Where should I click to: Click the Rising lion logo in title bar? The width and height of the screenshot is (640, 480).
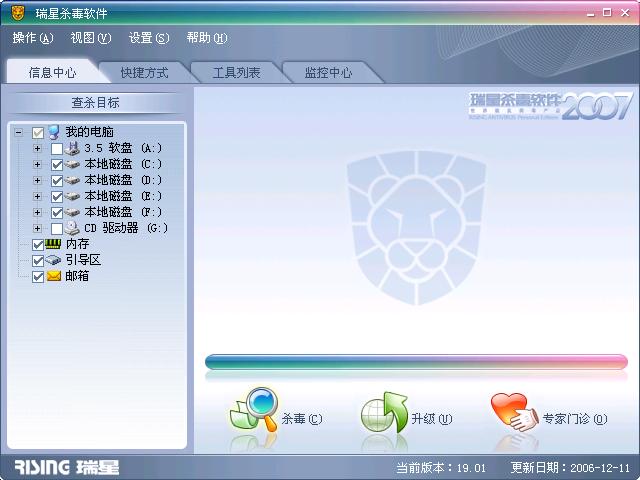coord(18,13)
